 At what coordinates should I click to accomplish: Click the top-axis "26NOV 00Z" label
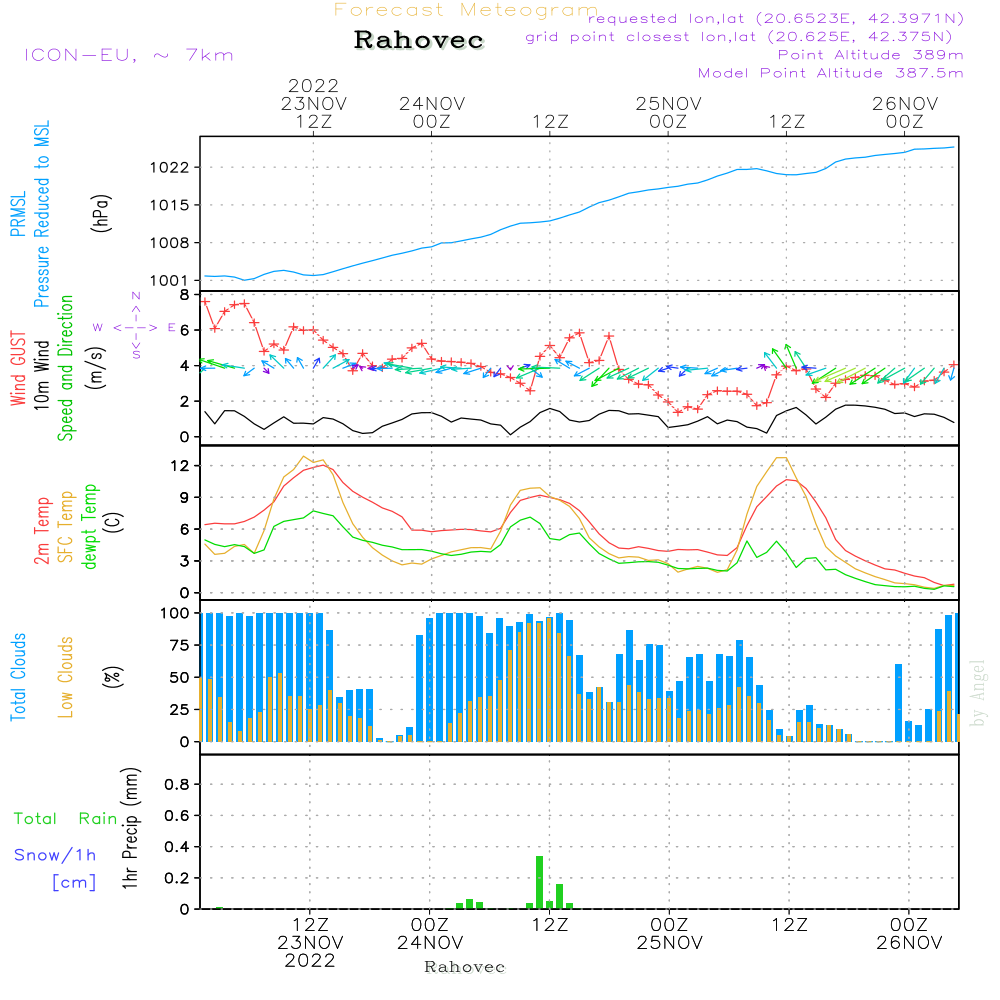click(905, 112)
